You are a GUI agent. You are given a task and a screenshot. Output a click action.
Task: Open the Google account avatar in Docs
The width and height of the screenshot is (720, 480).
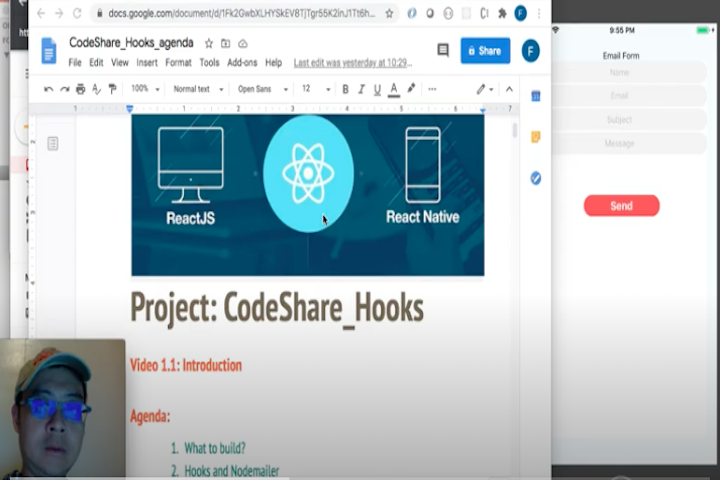pyautogui.click(x=530, y=51)
